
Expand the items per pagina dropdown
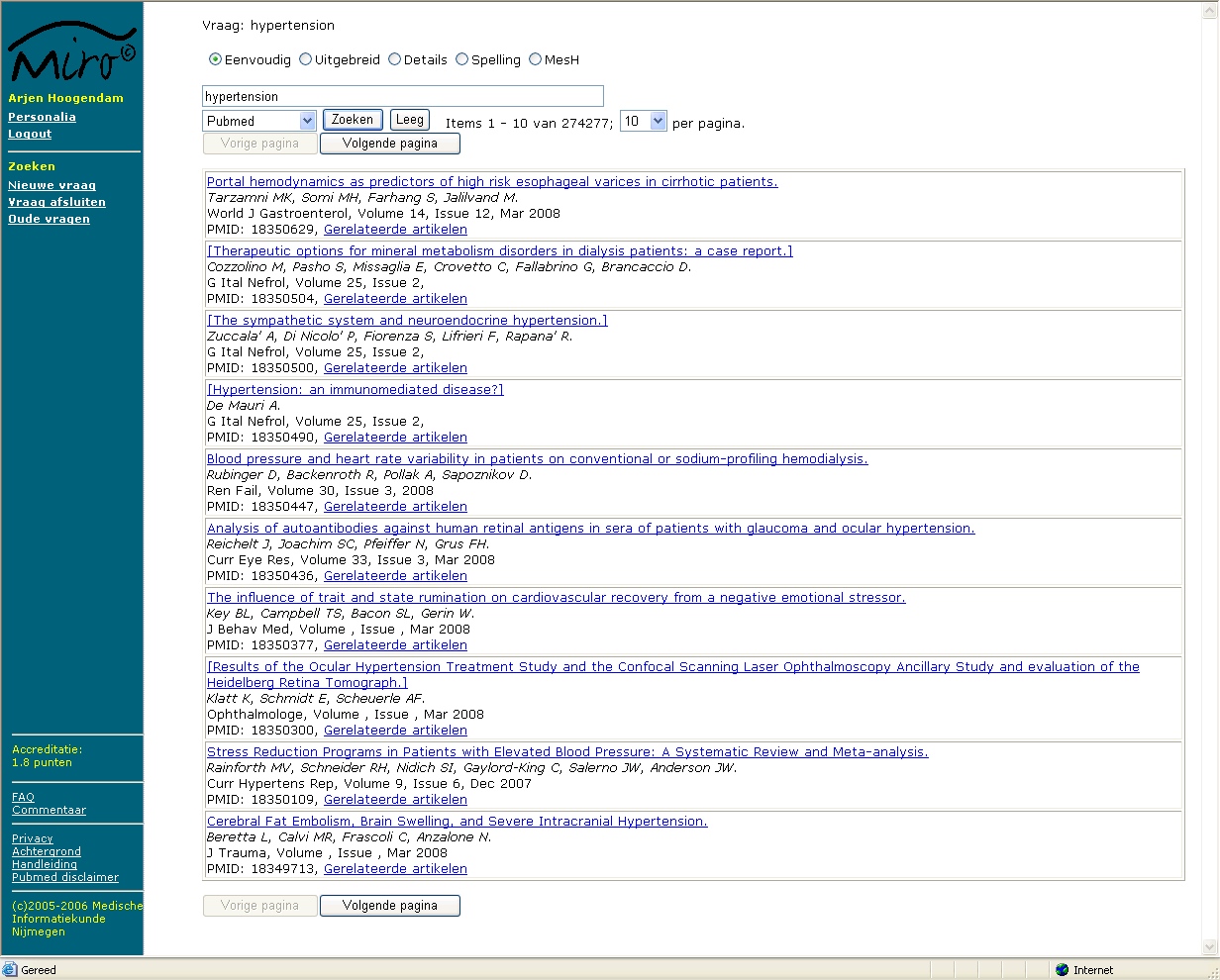(x=659, y=121)
